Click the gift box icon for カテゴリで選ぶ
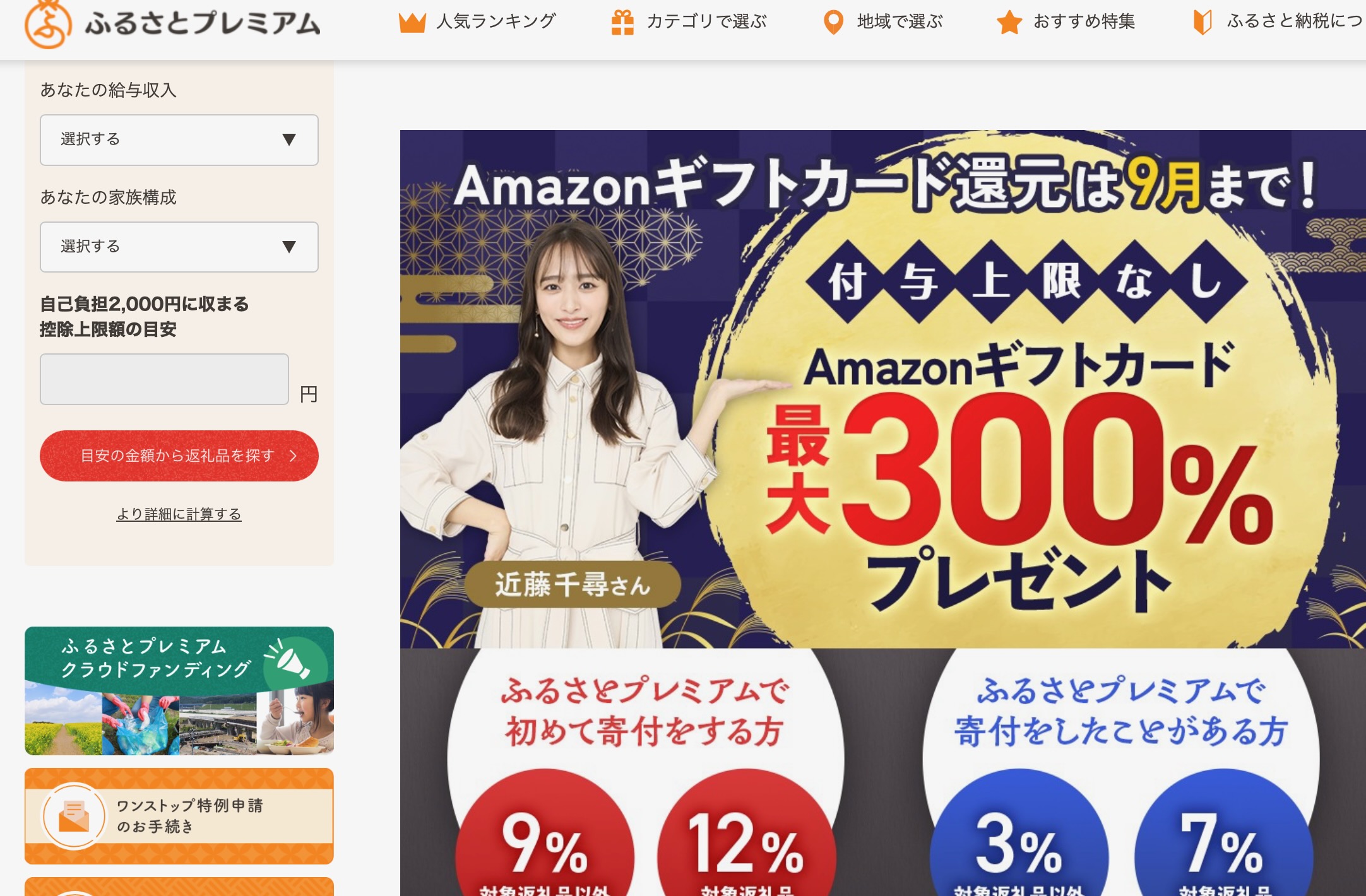The width and height of the screenshot is (1366, 896). click(622, 22)
